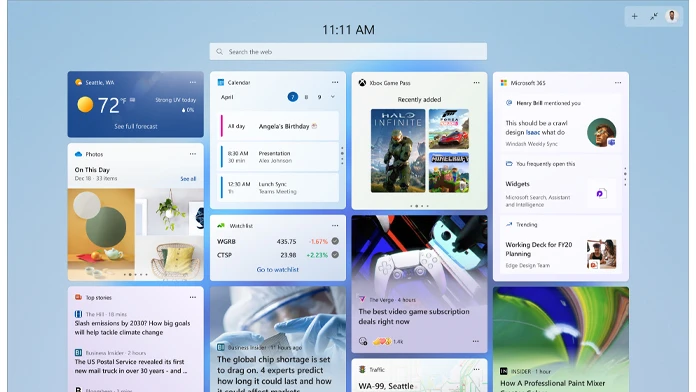Read Slash emissions by 2030 story
The image size is (696, 392).
tap(132, 328)
